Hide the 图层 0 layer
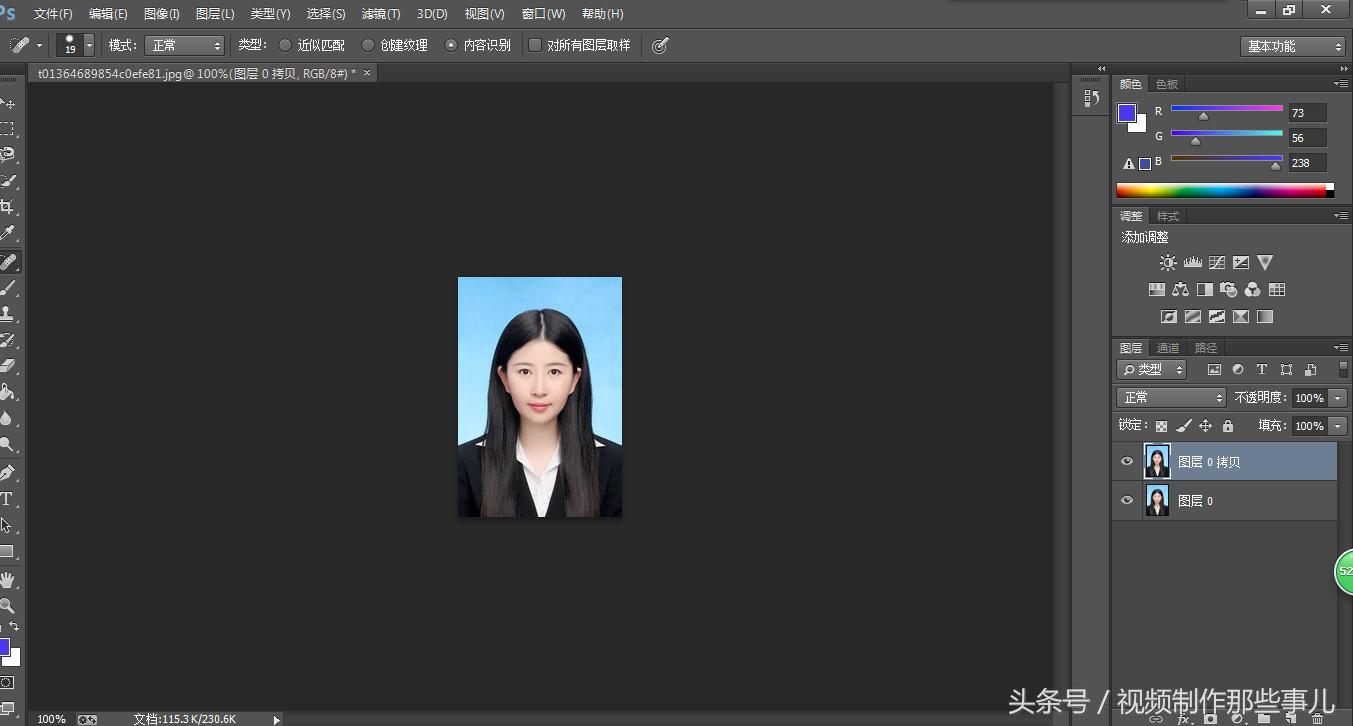The image size is (1353, 726). pyautogui.click(x=1127, y=500)
